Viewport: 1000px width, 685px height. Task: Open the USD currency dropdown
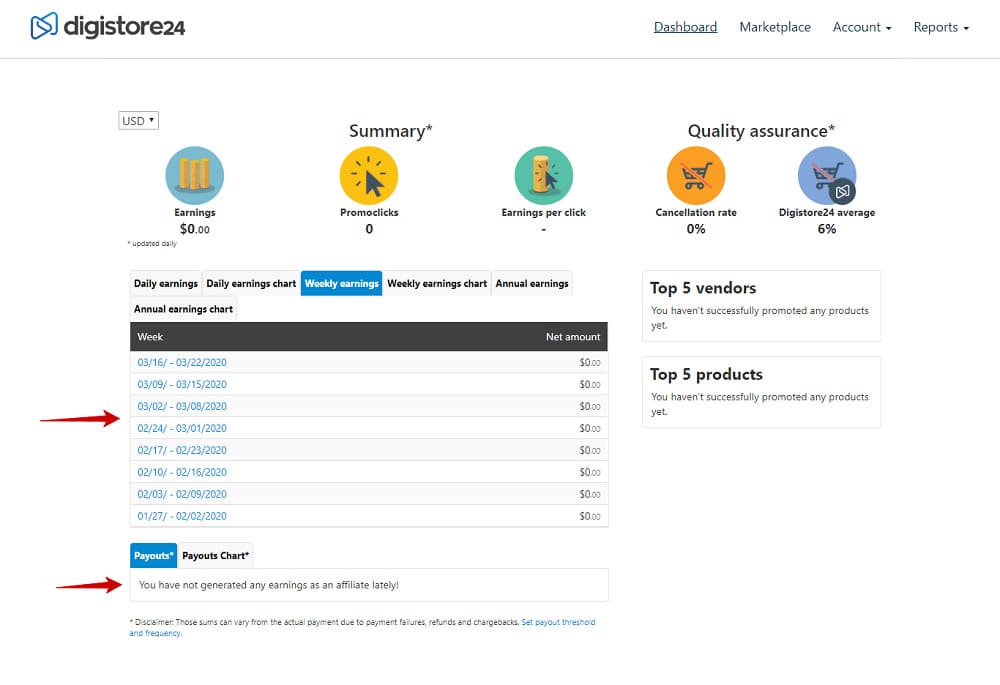click(138, 121)
